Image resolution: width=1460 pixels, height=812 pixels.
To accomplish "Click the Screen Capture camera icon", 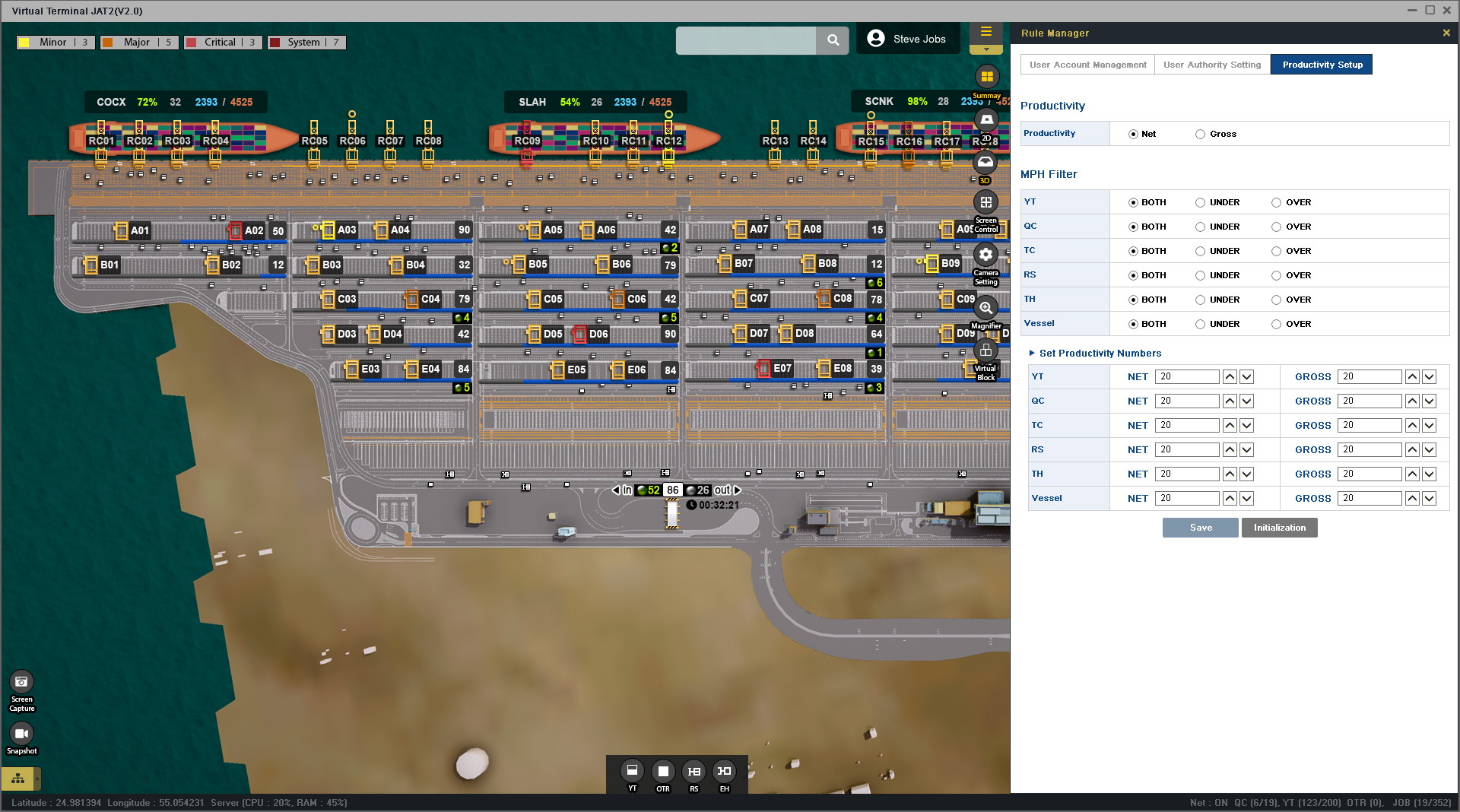I will click(21, 682).
